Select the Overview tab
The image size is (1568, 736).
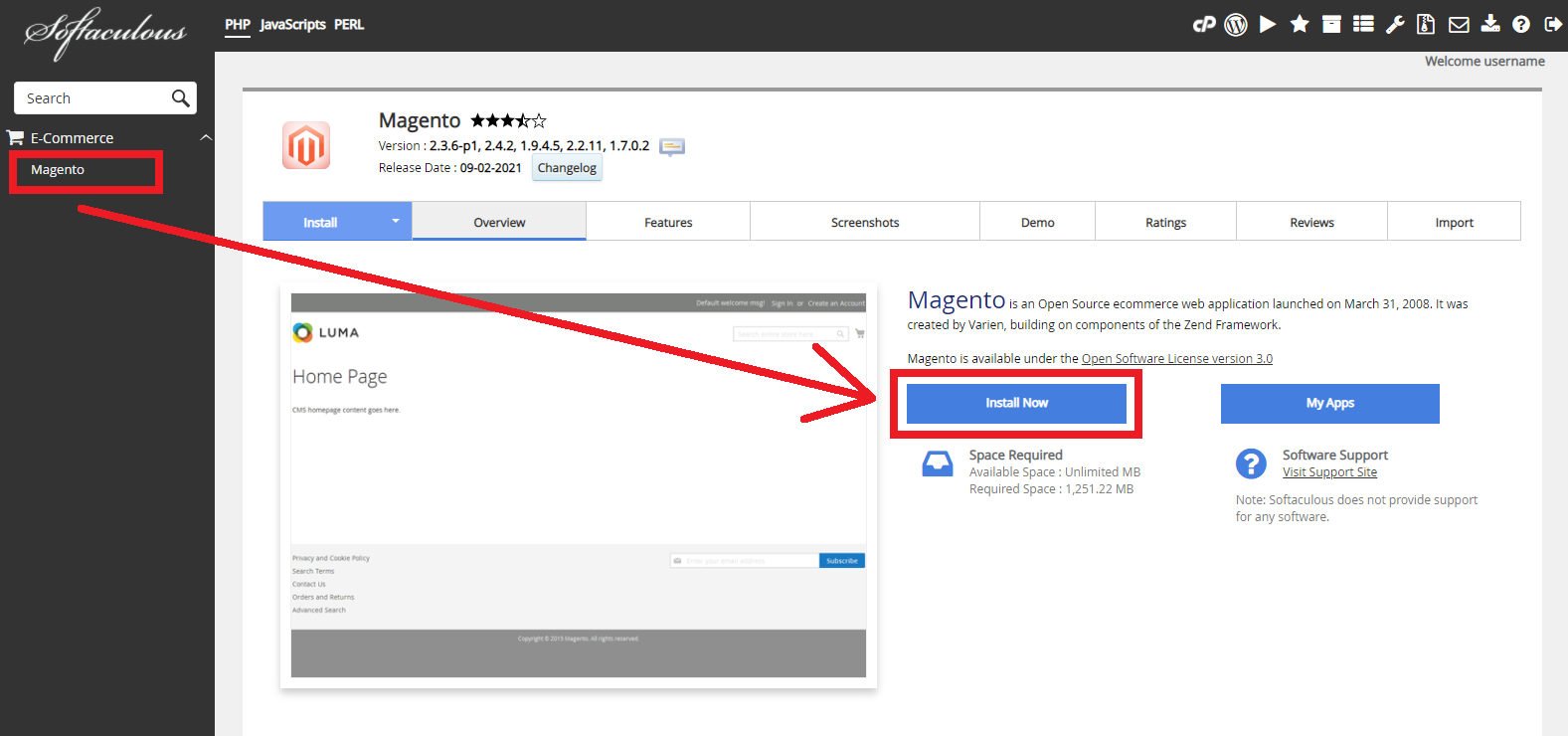pos(499,222)
